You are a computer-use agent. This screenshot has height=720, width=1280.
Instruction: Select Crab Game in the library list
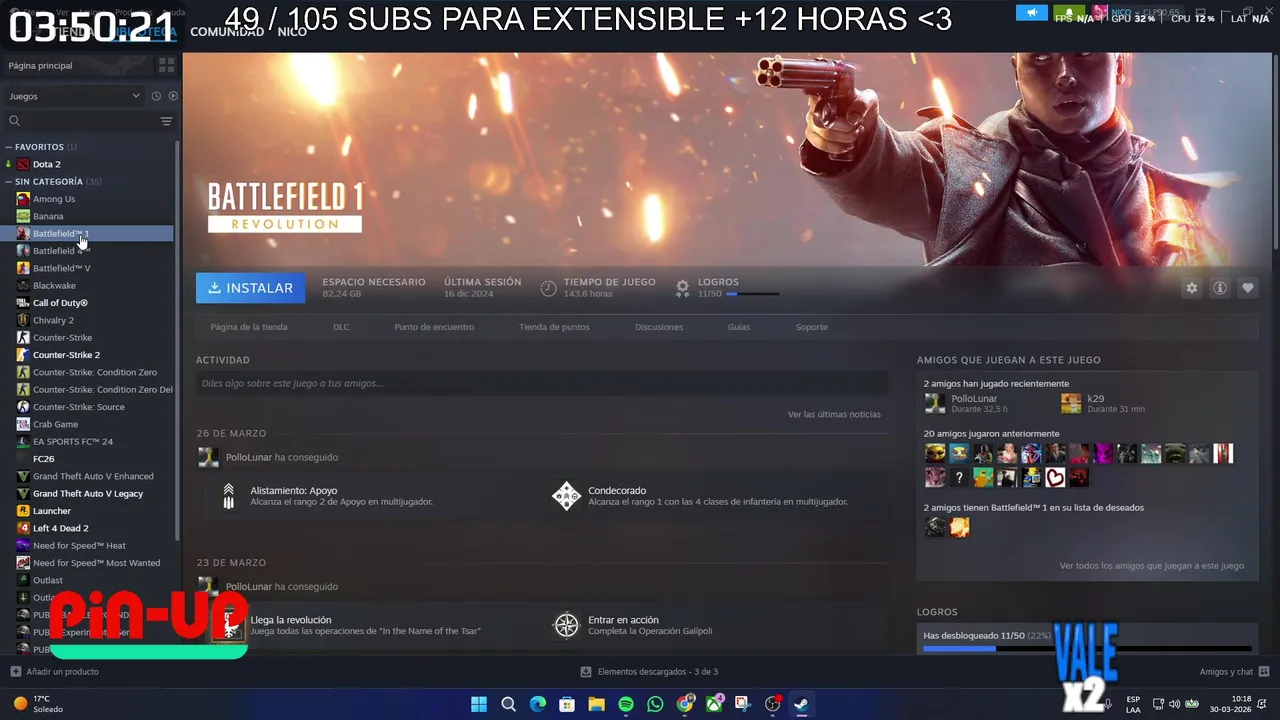[88, 424]
